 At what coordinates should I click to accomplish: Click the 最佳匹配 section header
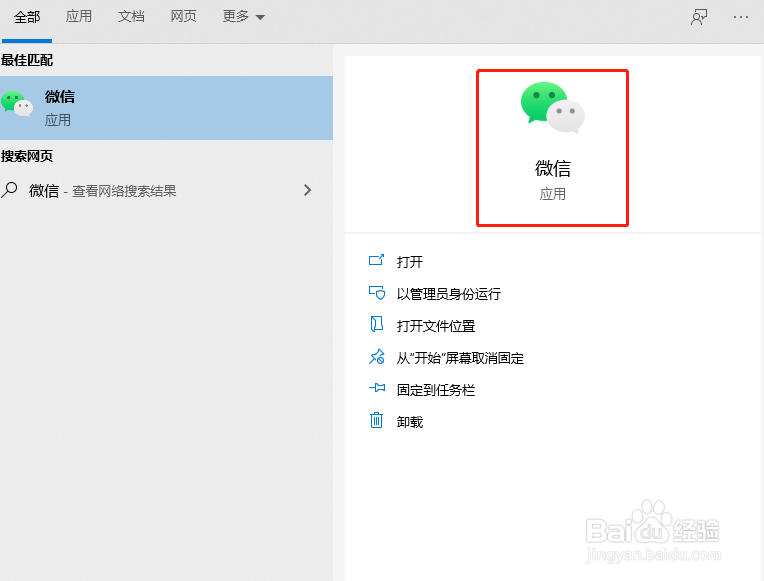pos(27,60)
